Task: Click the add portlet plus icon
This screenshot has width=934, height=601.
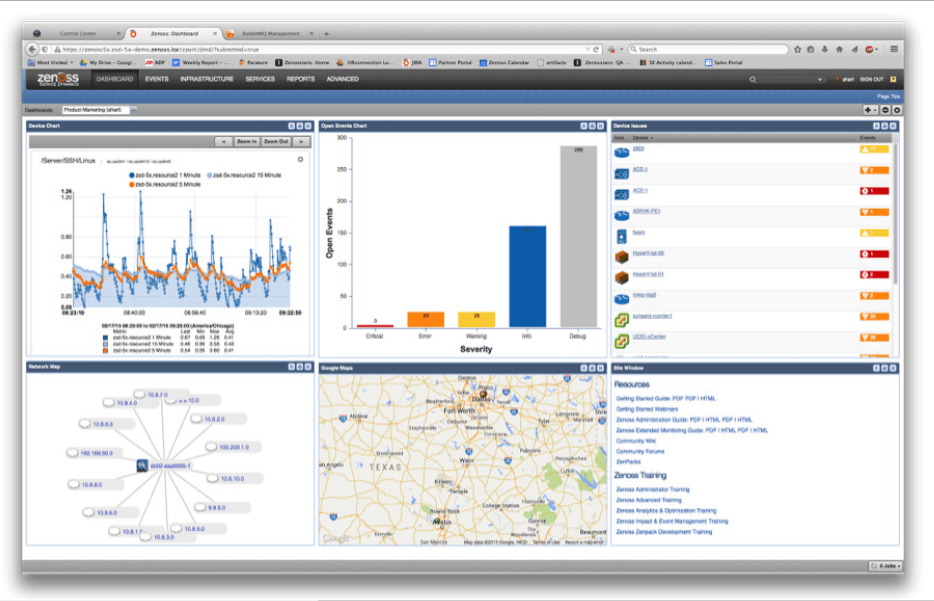Action: (x=869, y=110)
